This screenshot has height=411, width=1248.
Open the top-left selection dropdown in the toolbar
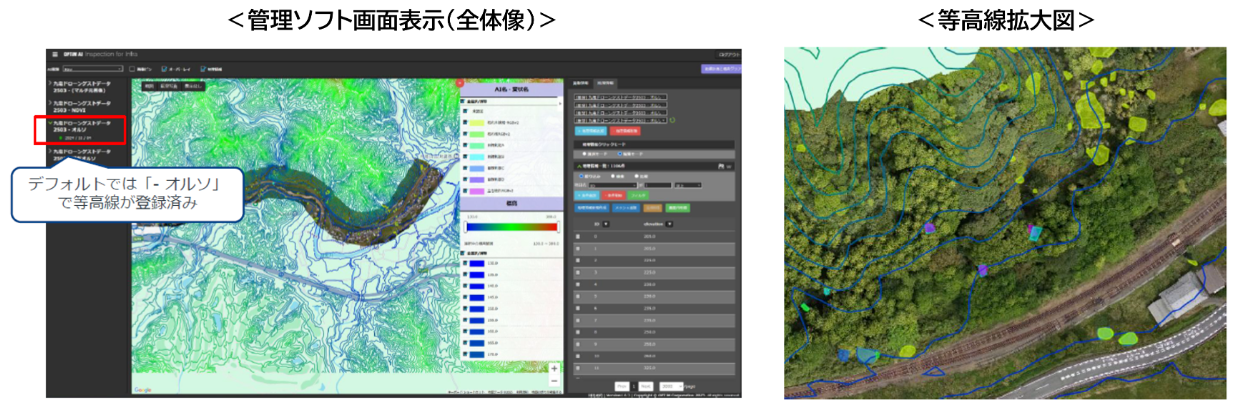click(x=93, y=69)
